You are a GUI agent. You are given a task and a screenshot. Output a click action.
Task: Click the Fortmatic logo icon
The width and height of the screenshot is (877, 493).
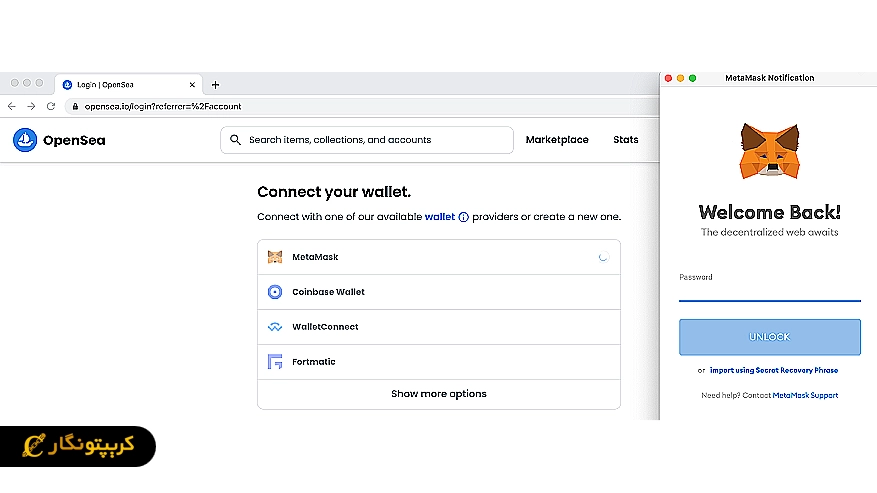275,362
